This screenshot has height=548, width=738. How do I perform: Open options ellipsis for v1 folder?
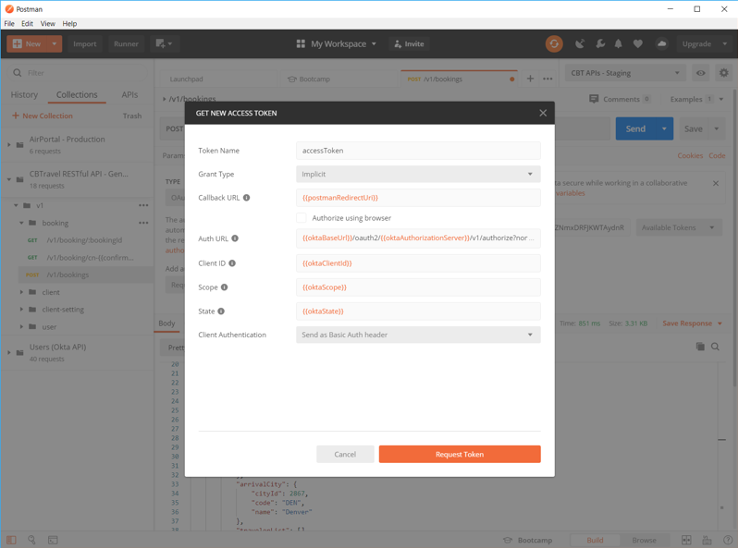(144, 205)
